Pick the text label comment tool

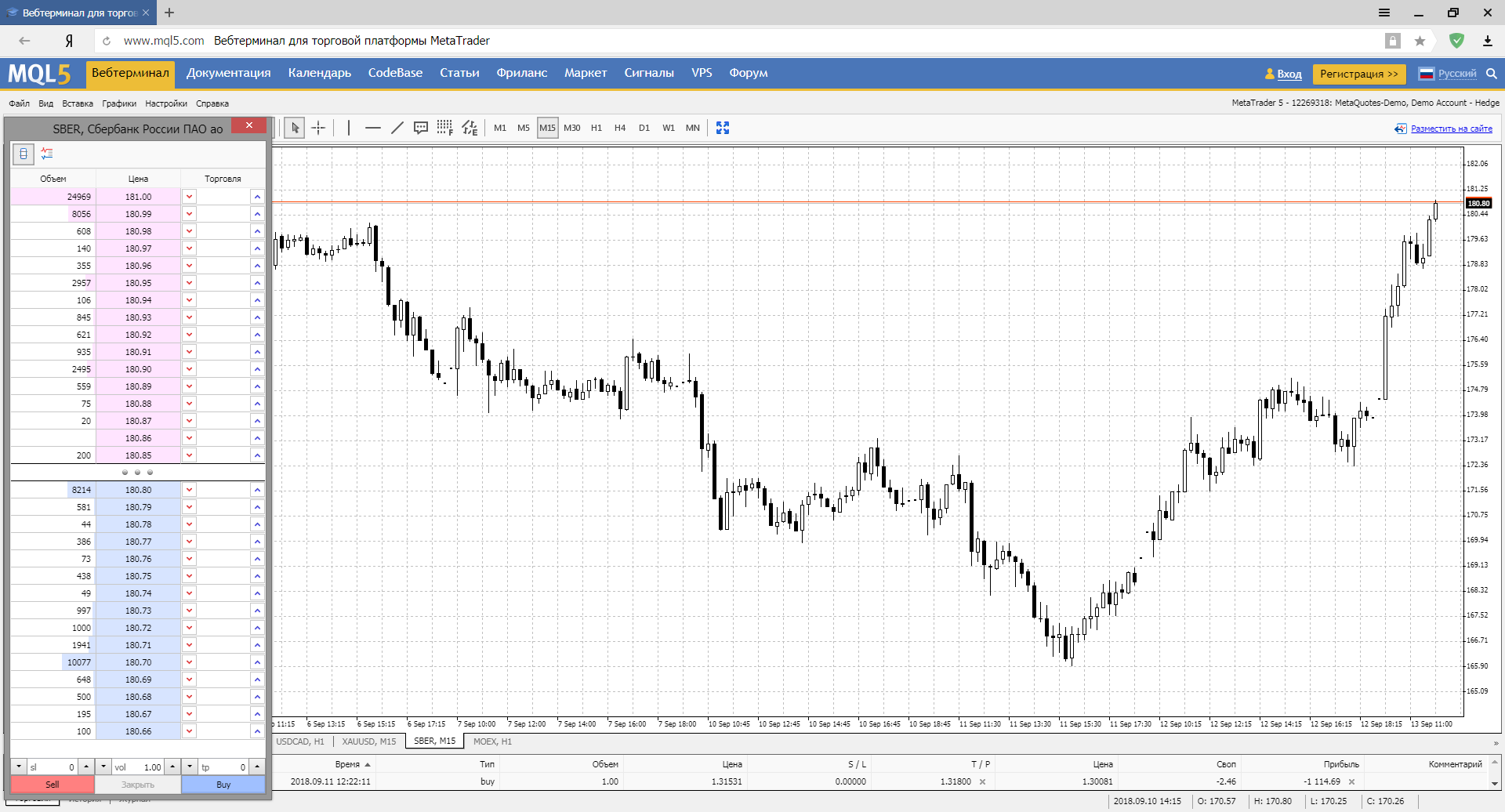[x=421, y=128]
